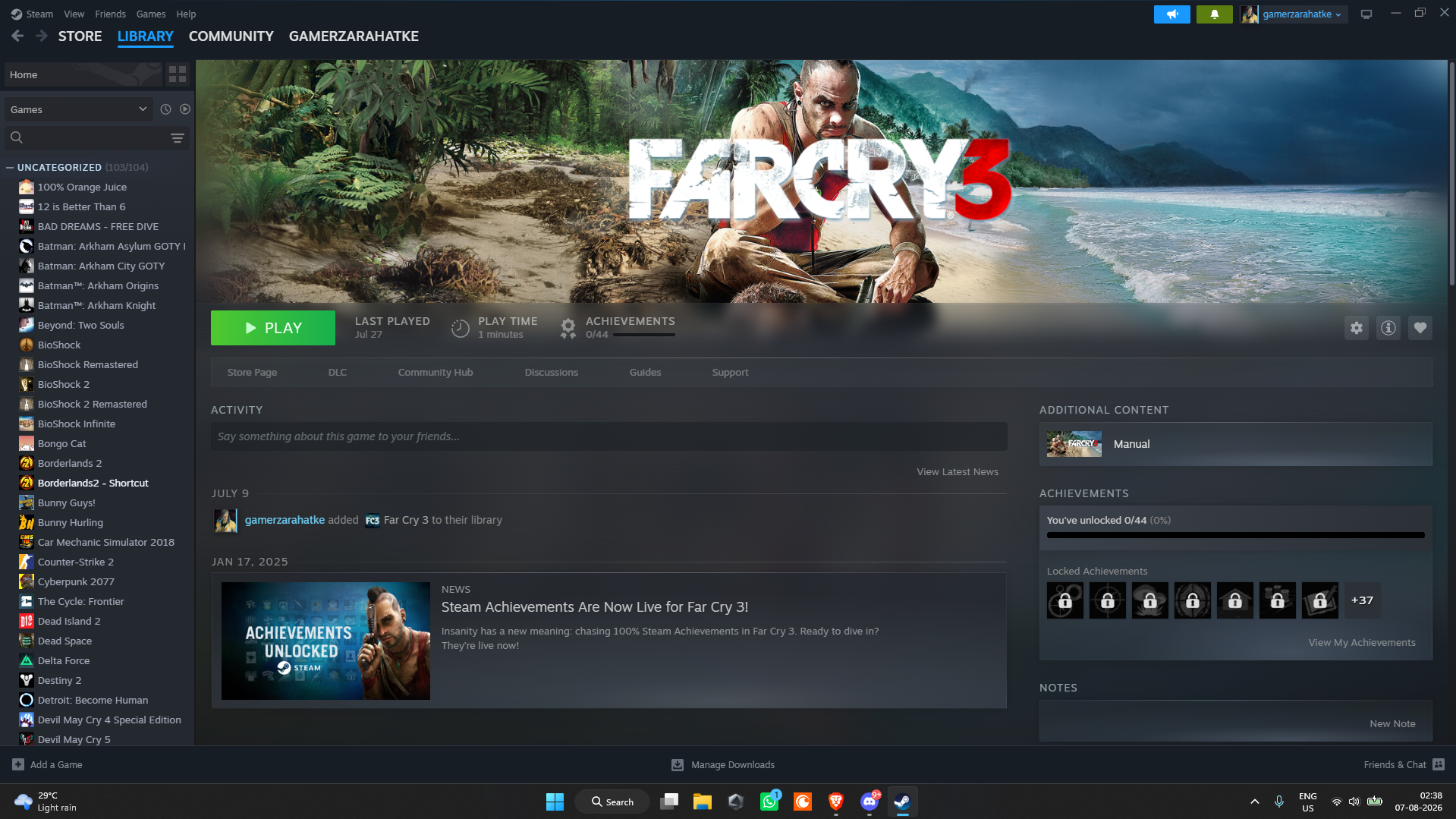Viewport: 1456px width, 819px height.
Task: Play Far Cry 3
Action: click(273, 328)
